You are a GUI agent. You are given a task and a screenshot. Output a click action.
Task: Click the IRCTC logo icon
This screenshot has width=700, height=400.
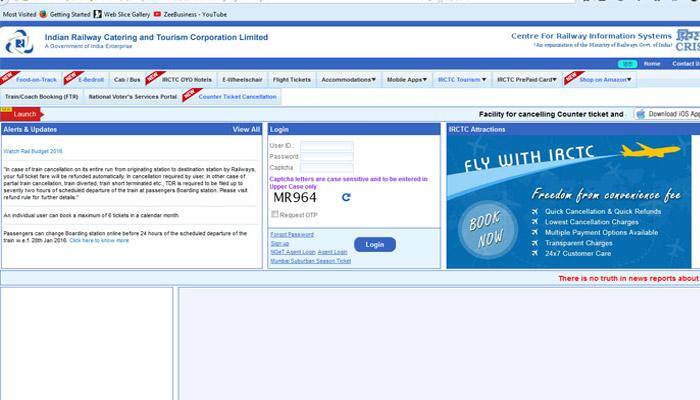[x=19, y=42]
